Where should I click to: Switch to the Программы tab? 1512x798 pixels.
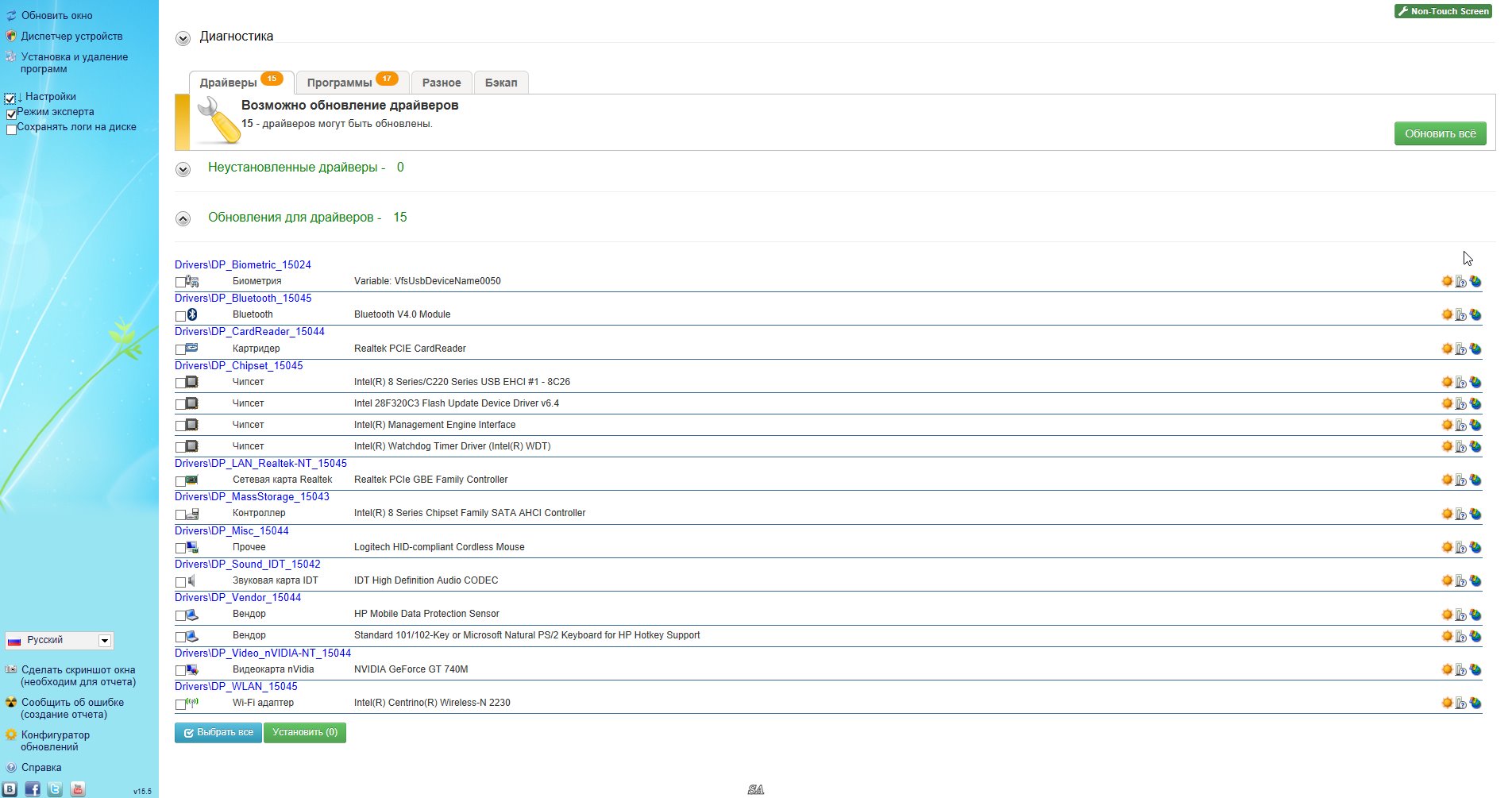352,83
